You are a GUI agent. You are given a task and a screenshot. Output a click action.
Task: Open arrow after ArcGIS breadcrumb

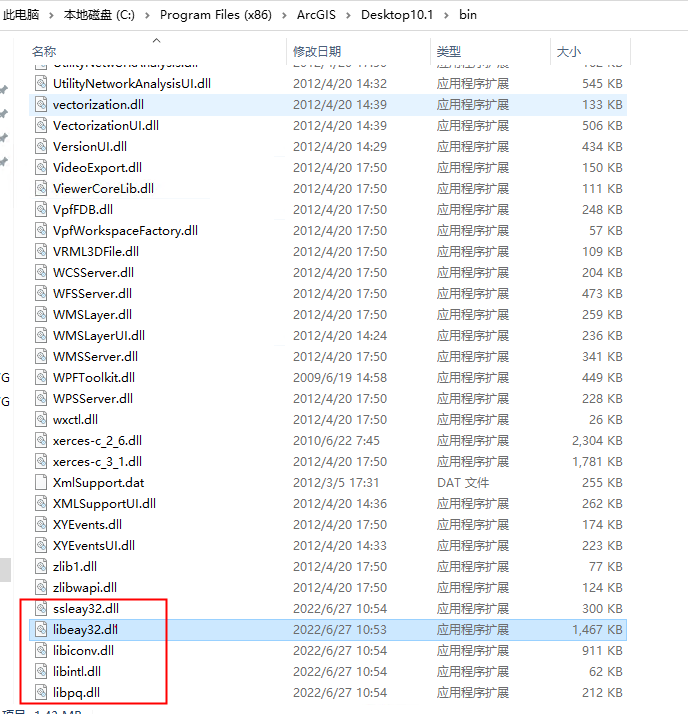click(x=348, y=15)
